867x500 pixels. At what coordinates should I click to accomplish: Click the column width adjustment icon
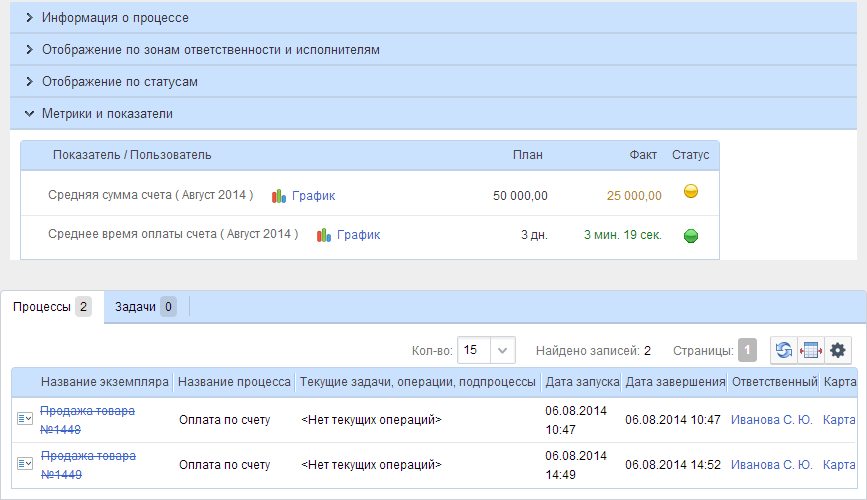[810, 350]
